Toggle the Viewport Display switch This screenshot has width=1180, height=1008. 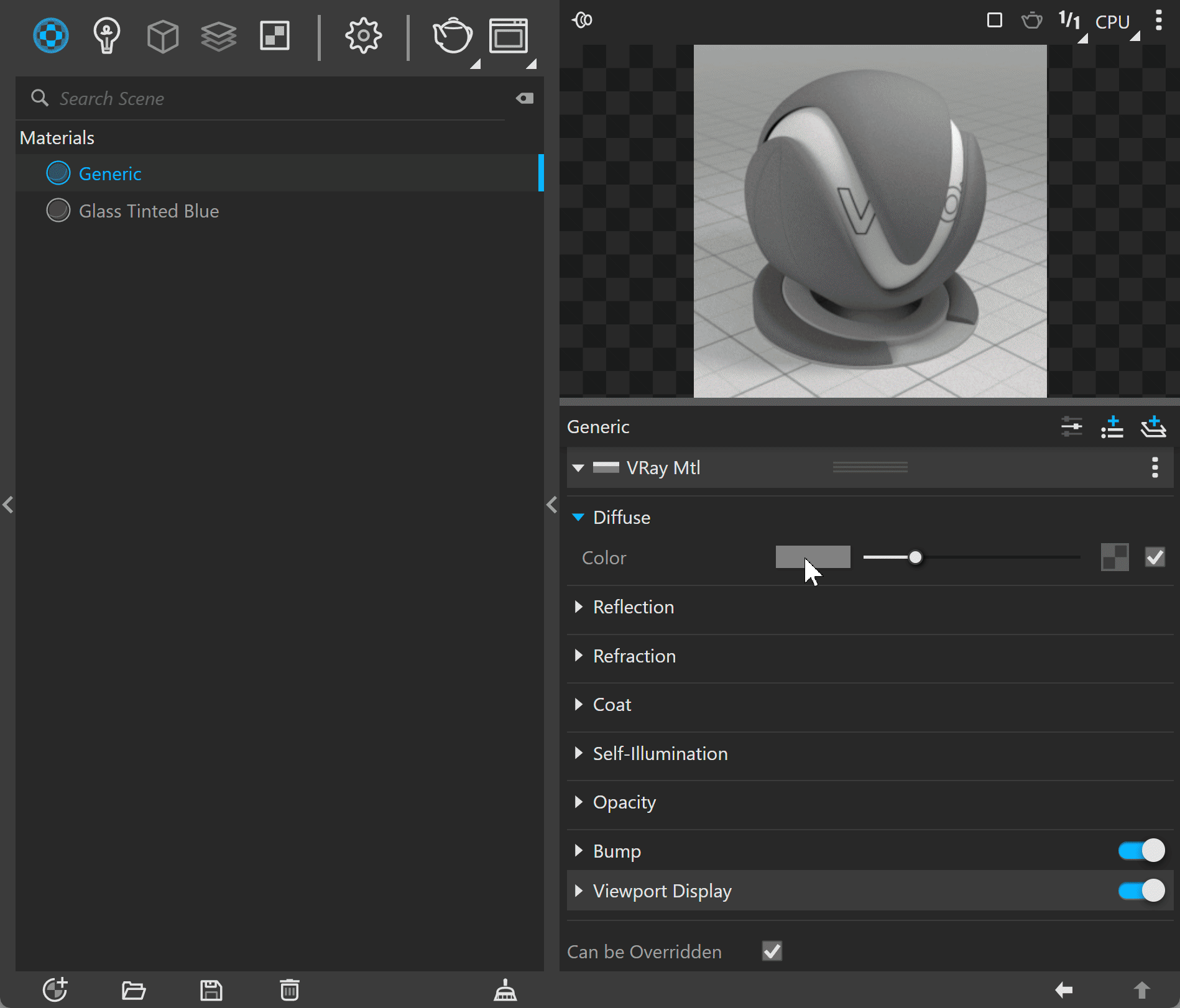1141,891
